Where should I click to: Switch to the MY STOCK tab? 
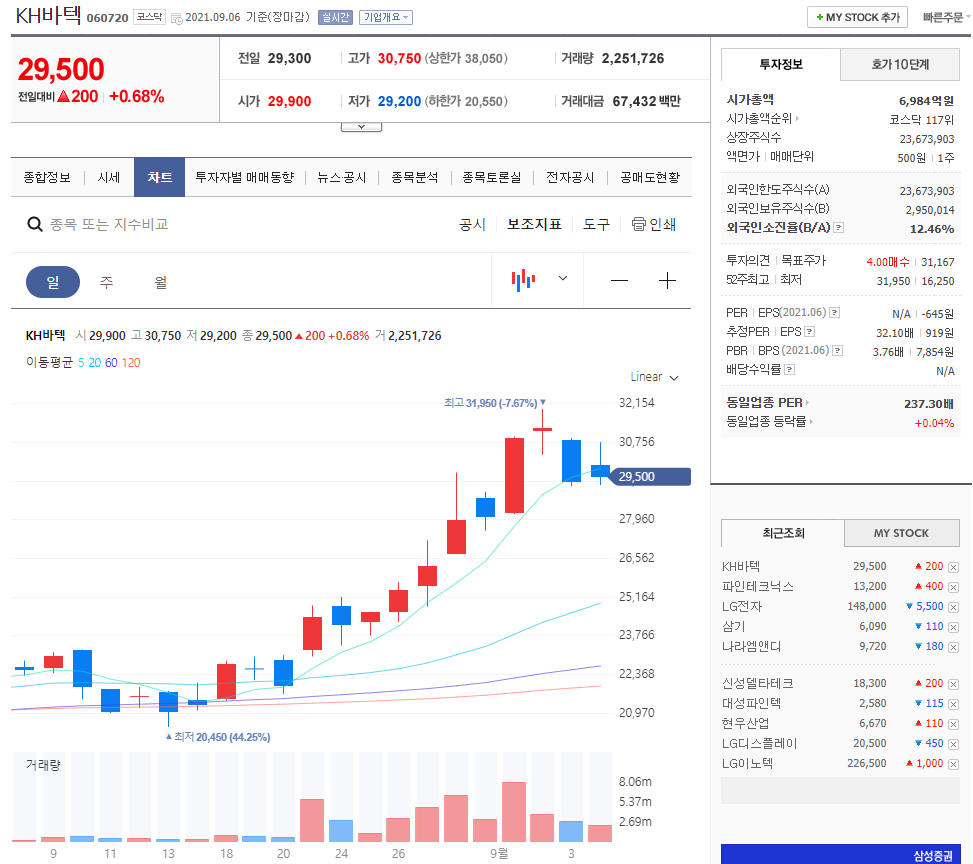coord(902,533)
